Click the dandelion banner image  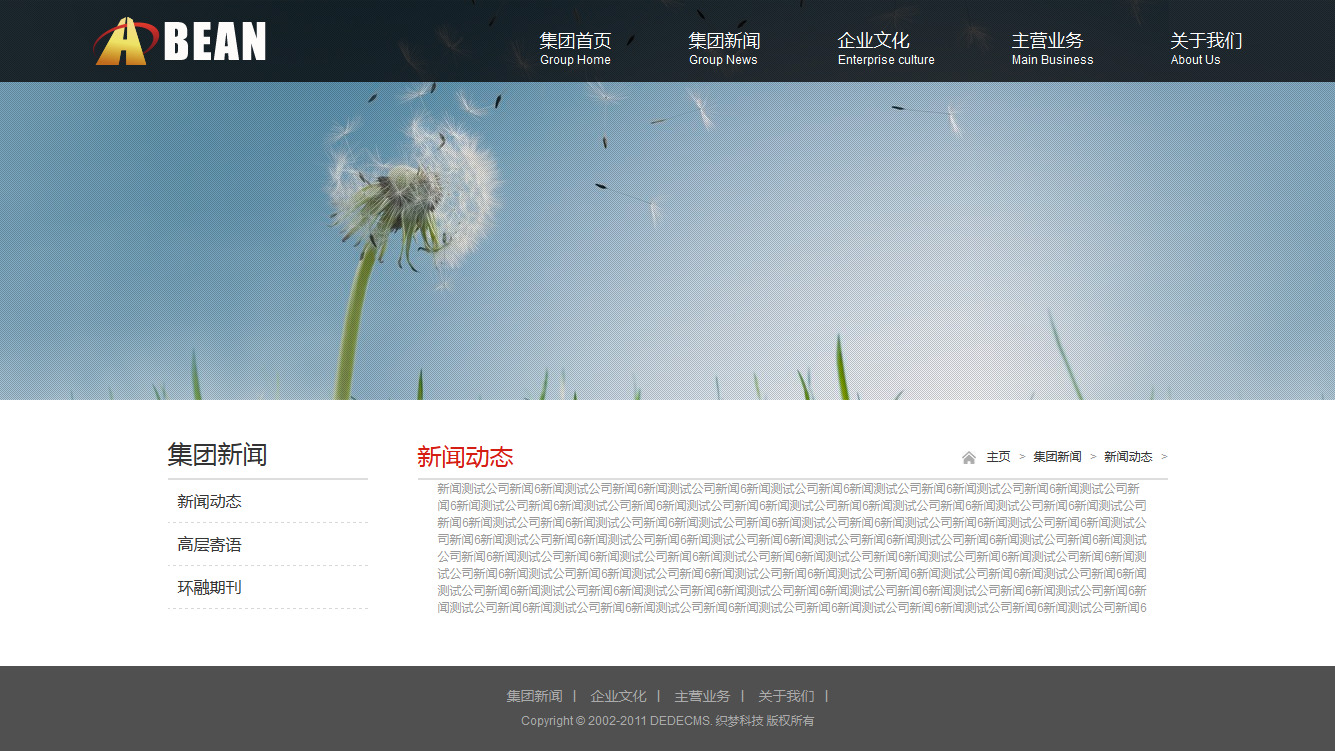pyautogui.click(x=667, y=240)
